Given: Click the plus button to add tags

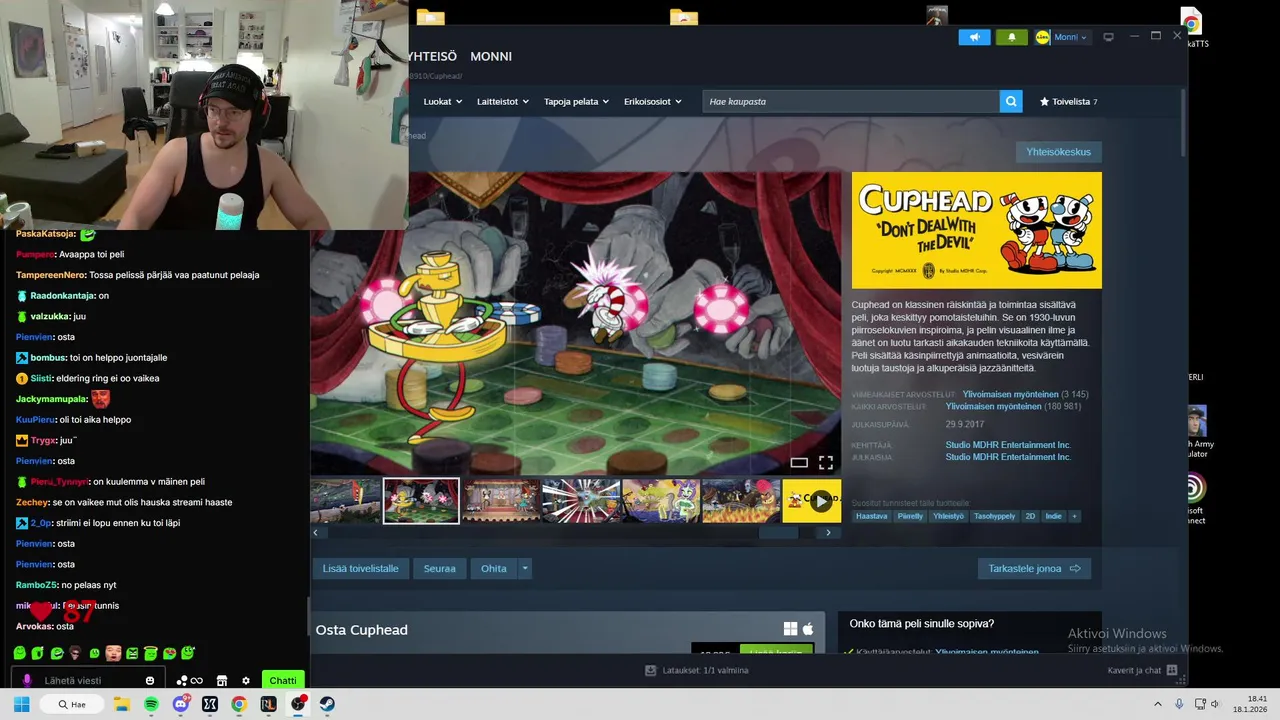Looking at the screenshot, I should (x=1074, y=516).
